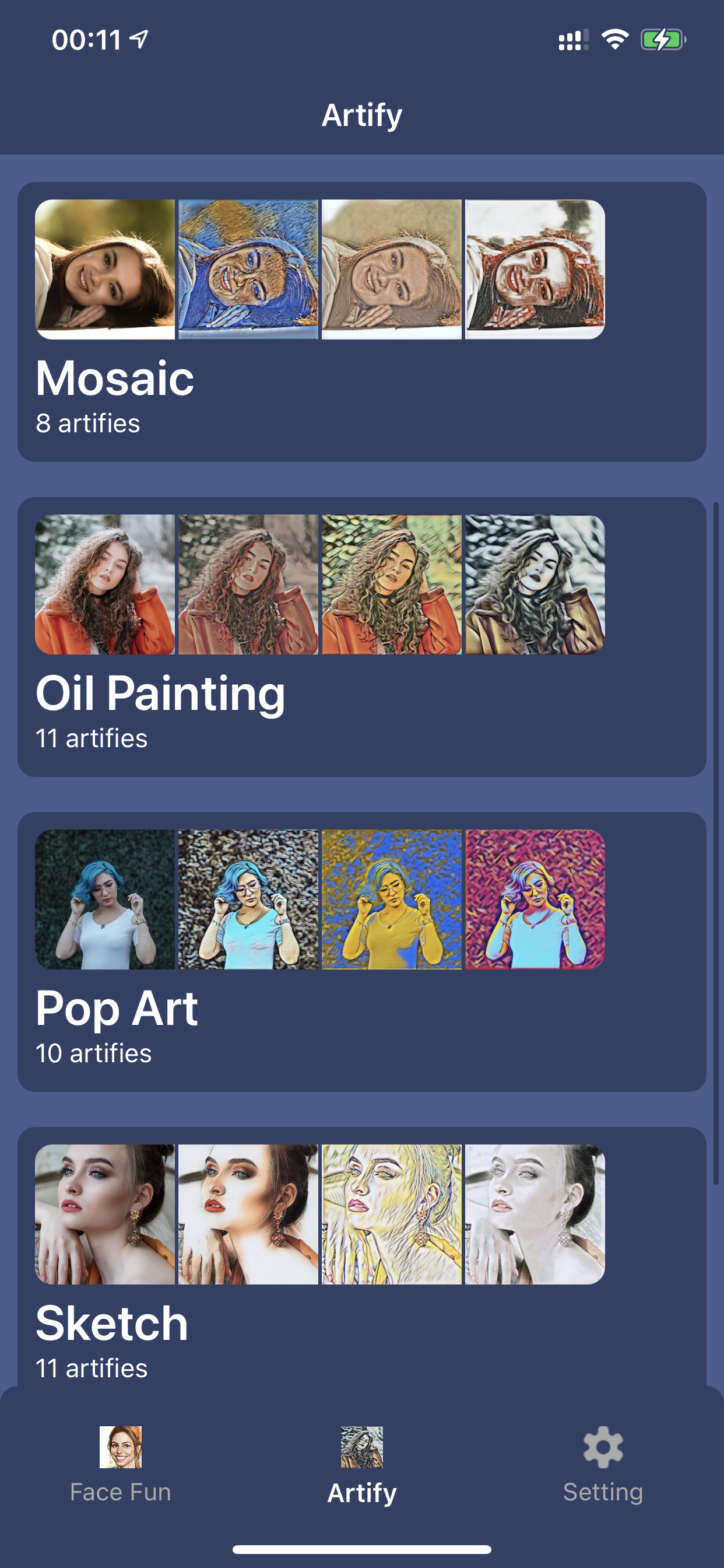Tap the black-and-white Oil Painting preview

[x=535, y=584]
